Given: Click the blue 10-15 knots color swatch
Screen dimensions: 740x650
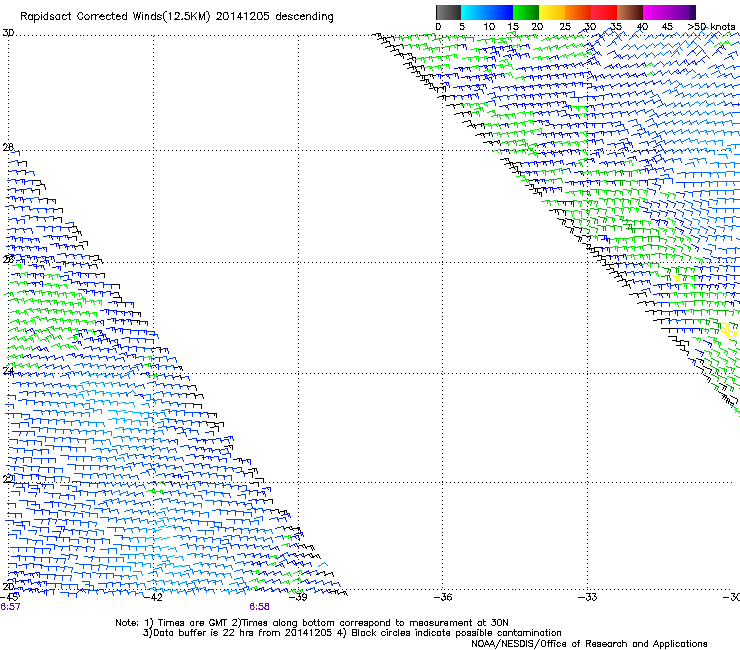Looking at the screenshot, I should point(500,12).
